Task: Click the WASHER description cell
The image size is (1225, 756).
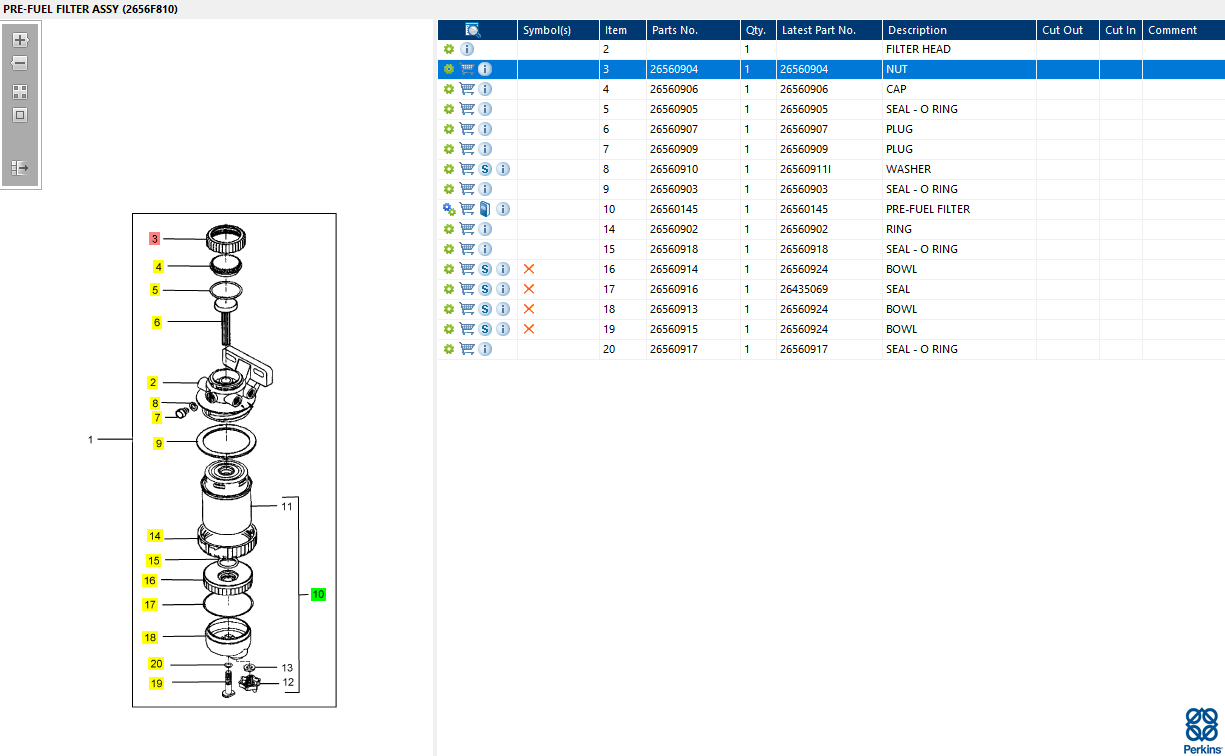Action: tap(959, 169)
